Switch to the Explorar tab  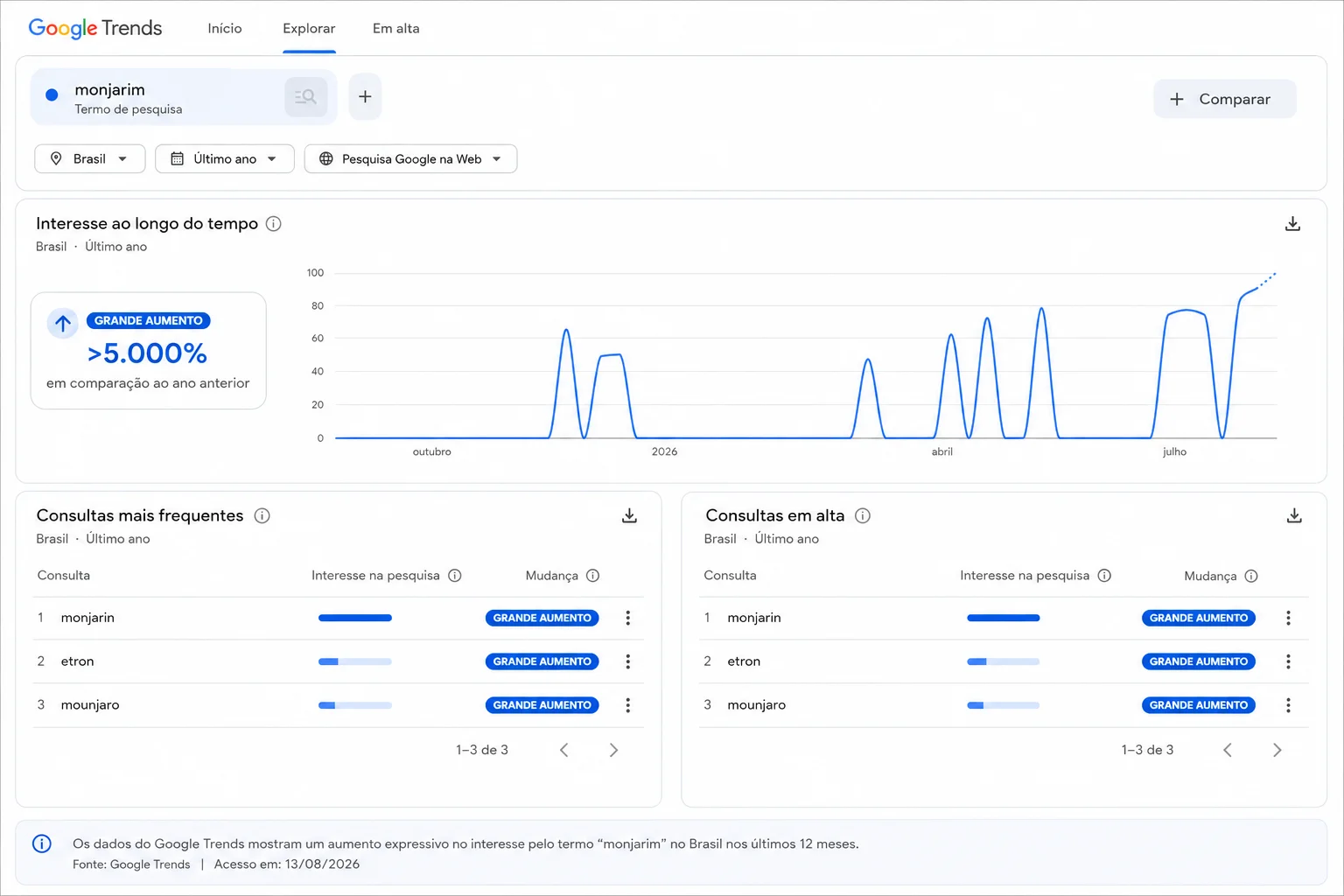(x=309, y=28)
